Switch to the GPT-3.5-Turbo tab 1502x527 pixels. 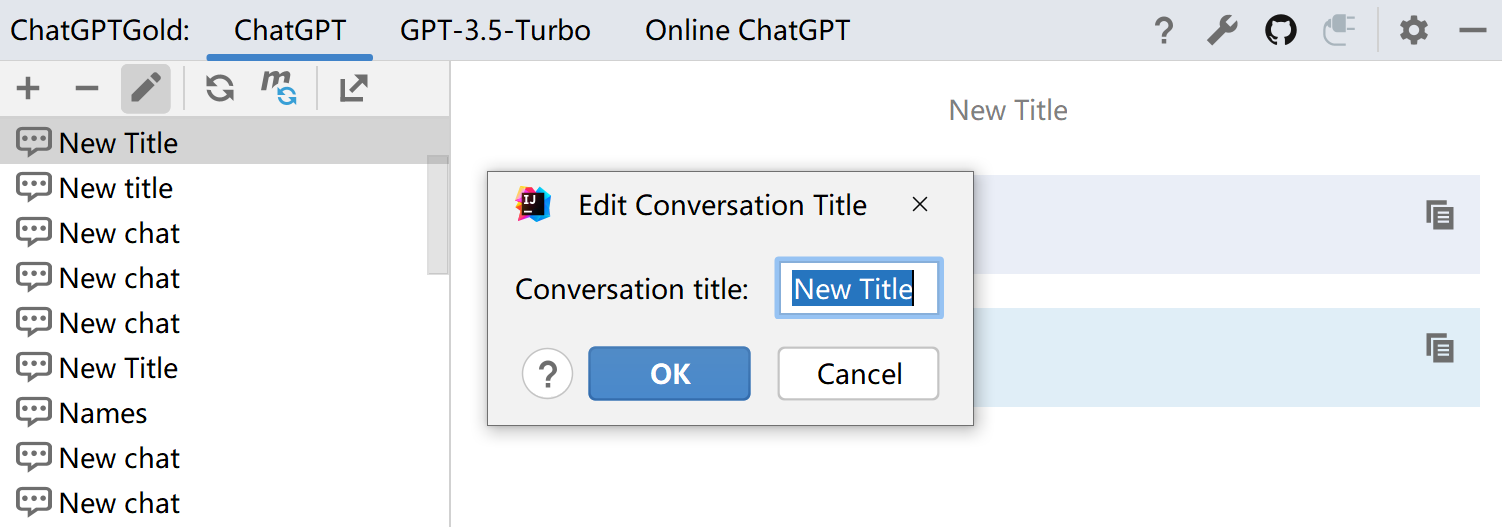pos(495,30)
